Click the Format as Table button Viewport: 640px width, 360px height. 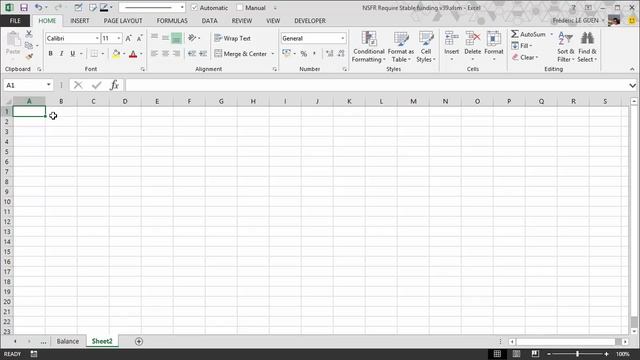pos(401,47)
